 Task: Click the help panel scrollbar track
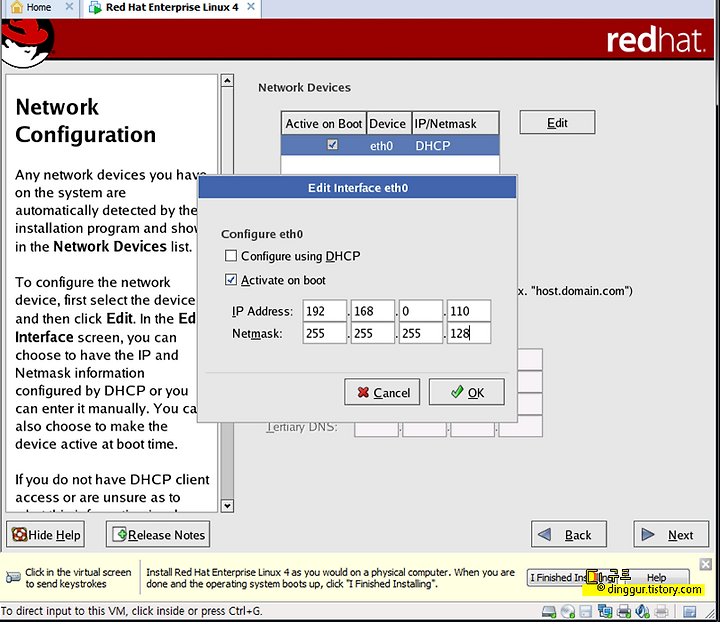227,459
